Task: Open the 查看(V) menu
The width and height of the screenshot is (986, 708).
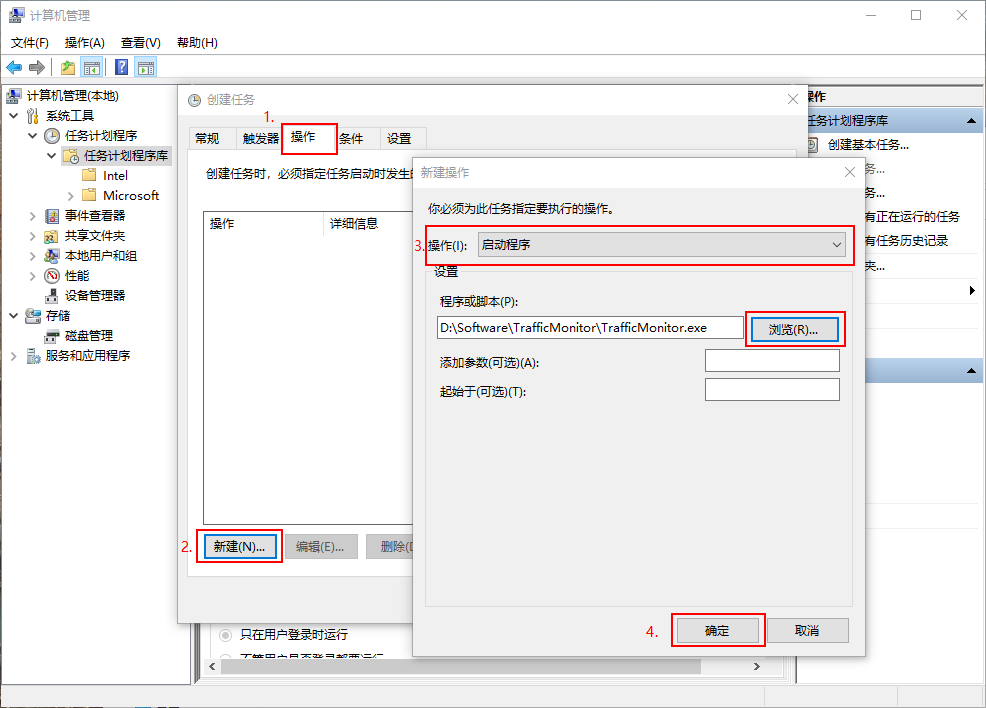Action: point(141,43)
